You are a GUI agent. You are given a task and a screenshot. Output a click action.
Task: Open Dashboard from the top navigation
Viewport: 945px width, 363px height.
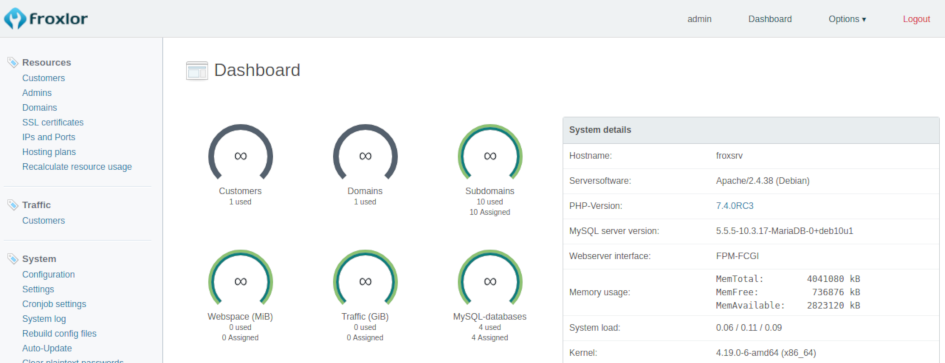point(770,19)
